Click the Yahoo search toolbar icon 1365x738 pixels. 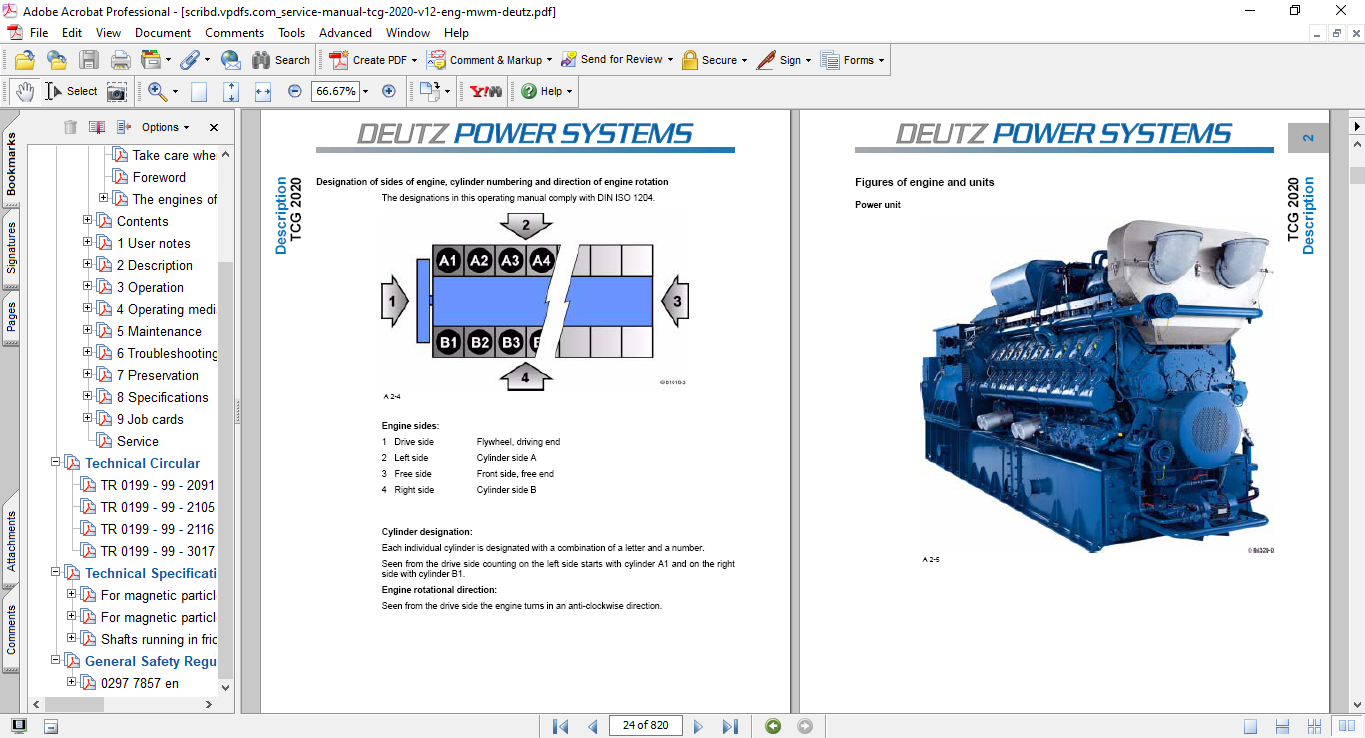click(486, 91)
